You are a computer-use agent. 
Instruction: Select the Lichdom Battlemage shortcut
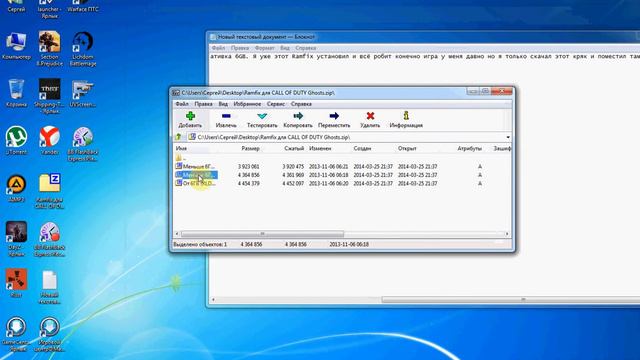(x=83, y=49)
